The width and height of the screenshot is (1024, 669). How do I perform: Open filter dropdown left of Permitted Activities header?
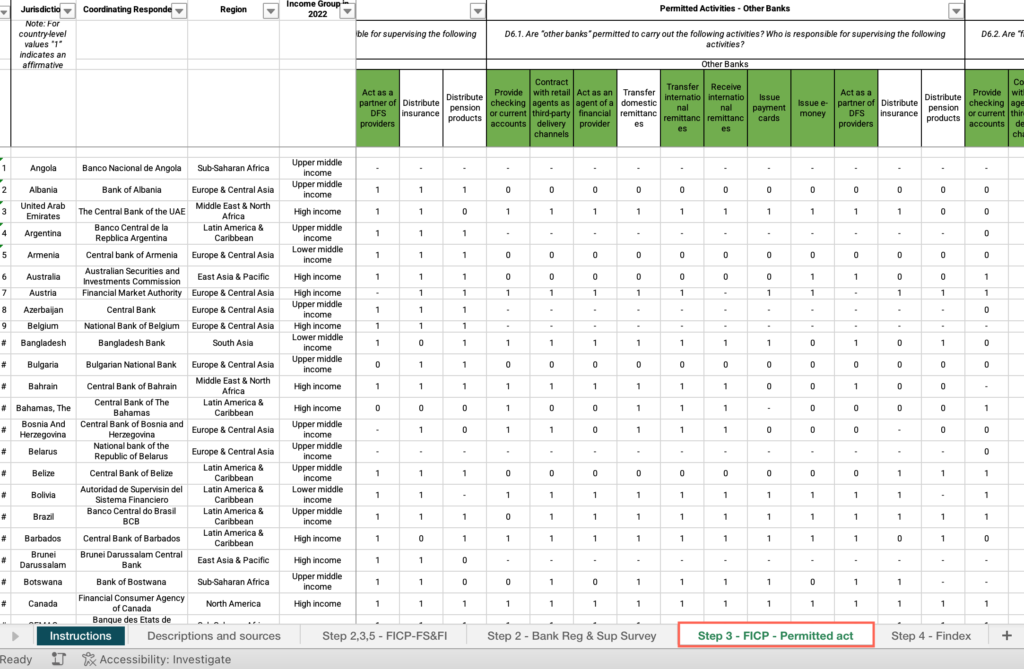pos(478,10)
